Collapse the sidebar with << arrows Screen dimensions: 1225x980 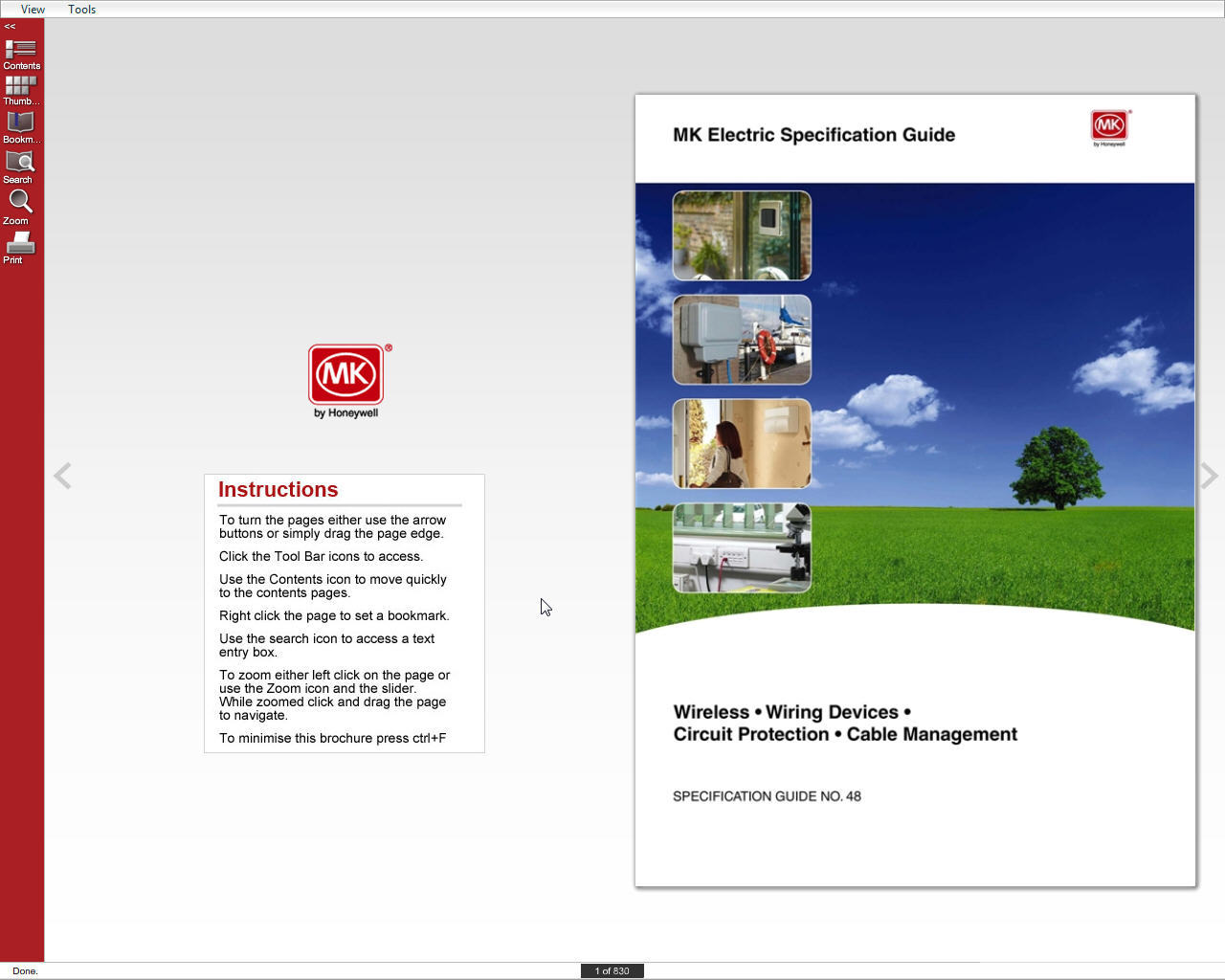click(x=10, y=27)
